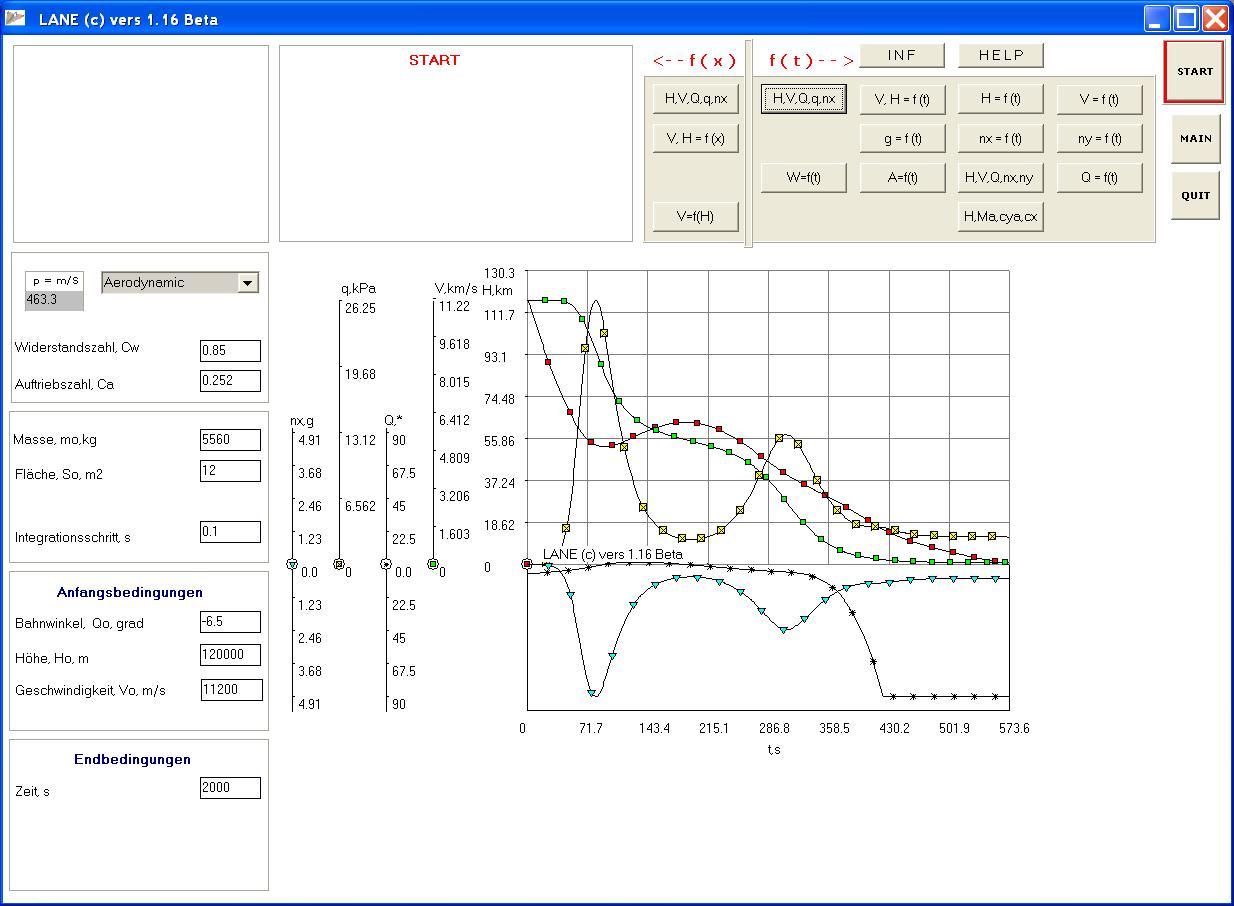Click the cyan triangle nx,g axis marker
This screenshot has height=906, width=1234.
tap(292, 565)
